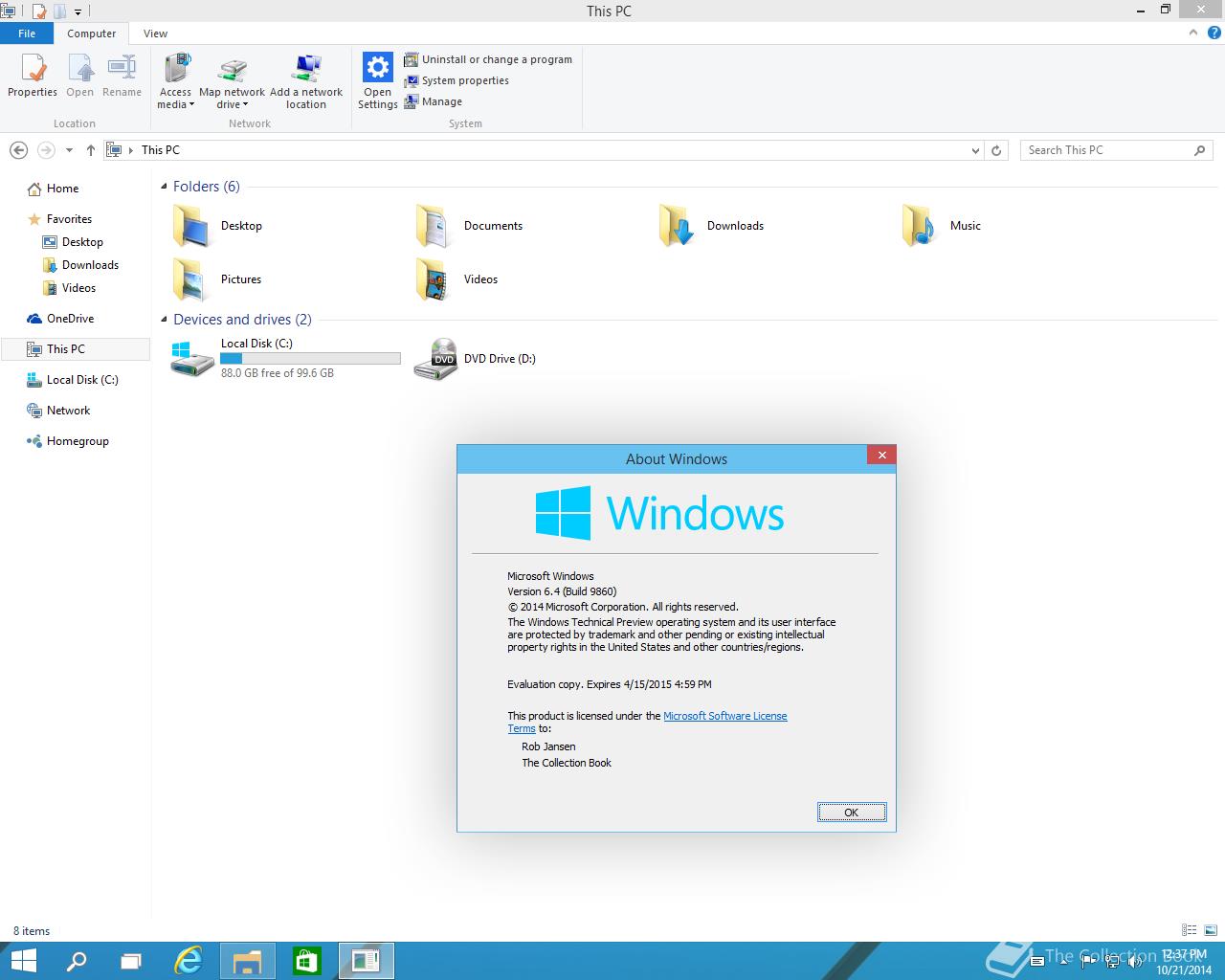This screenshot has width=1225, height=980.
Task: Open the Desktop folder icon
Action: (x=191, y=227)
